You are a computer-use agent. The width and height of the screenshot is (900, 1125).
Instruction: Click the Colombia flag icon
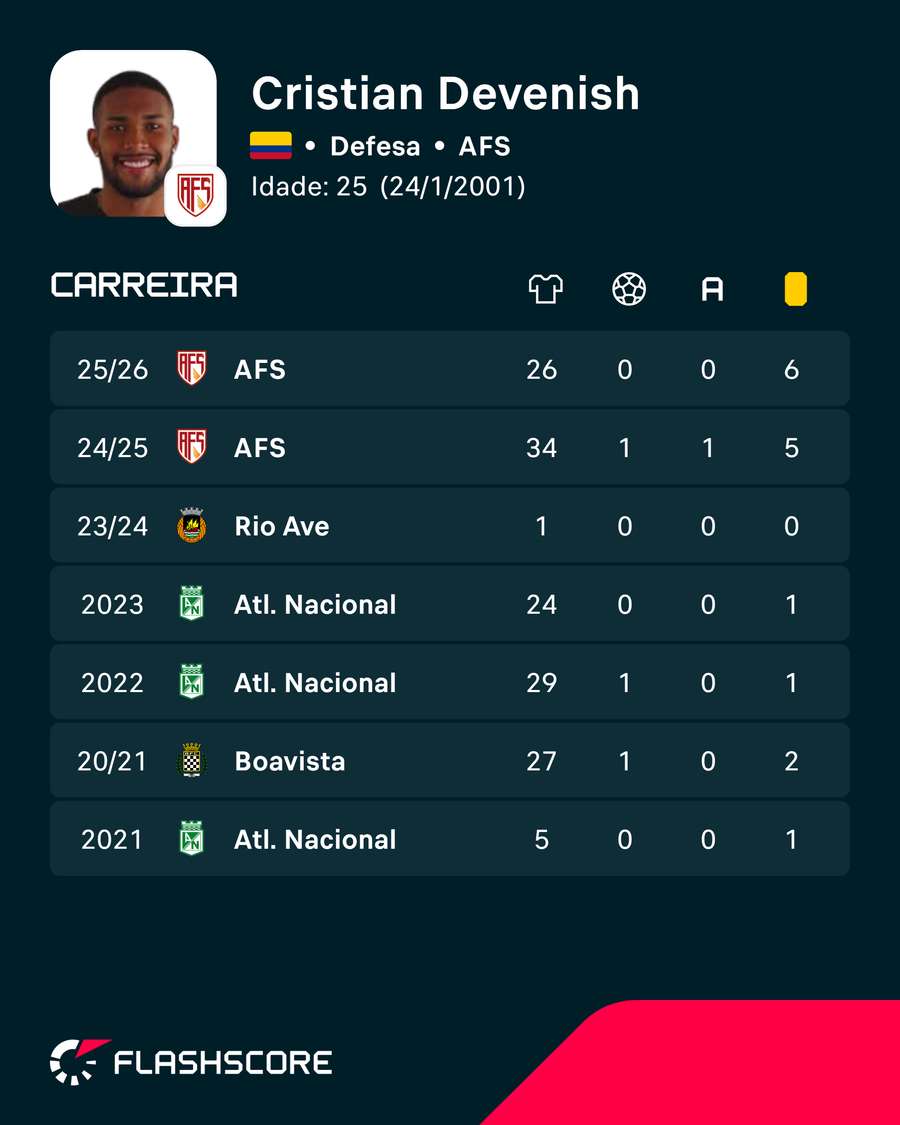pos(271,146)
